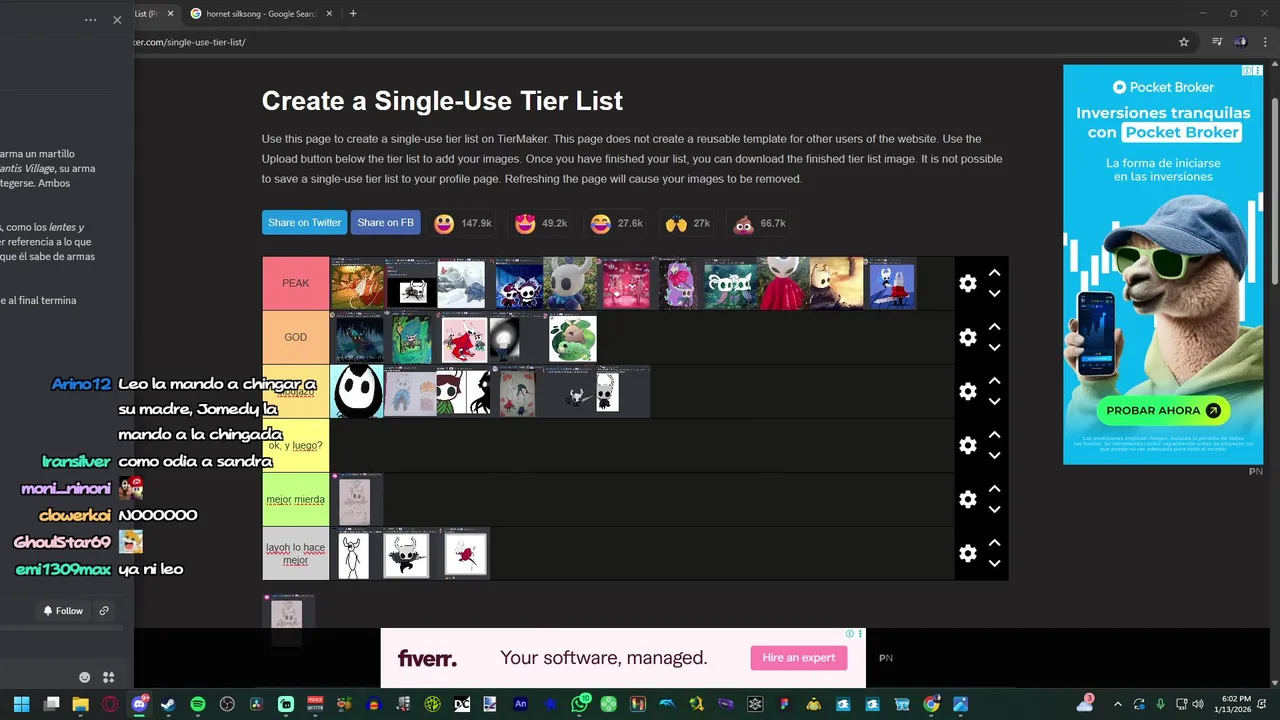Select the orange GOD tier label
Viewport: 1280px width, 720px height.
[x=296, y=337]
